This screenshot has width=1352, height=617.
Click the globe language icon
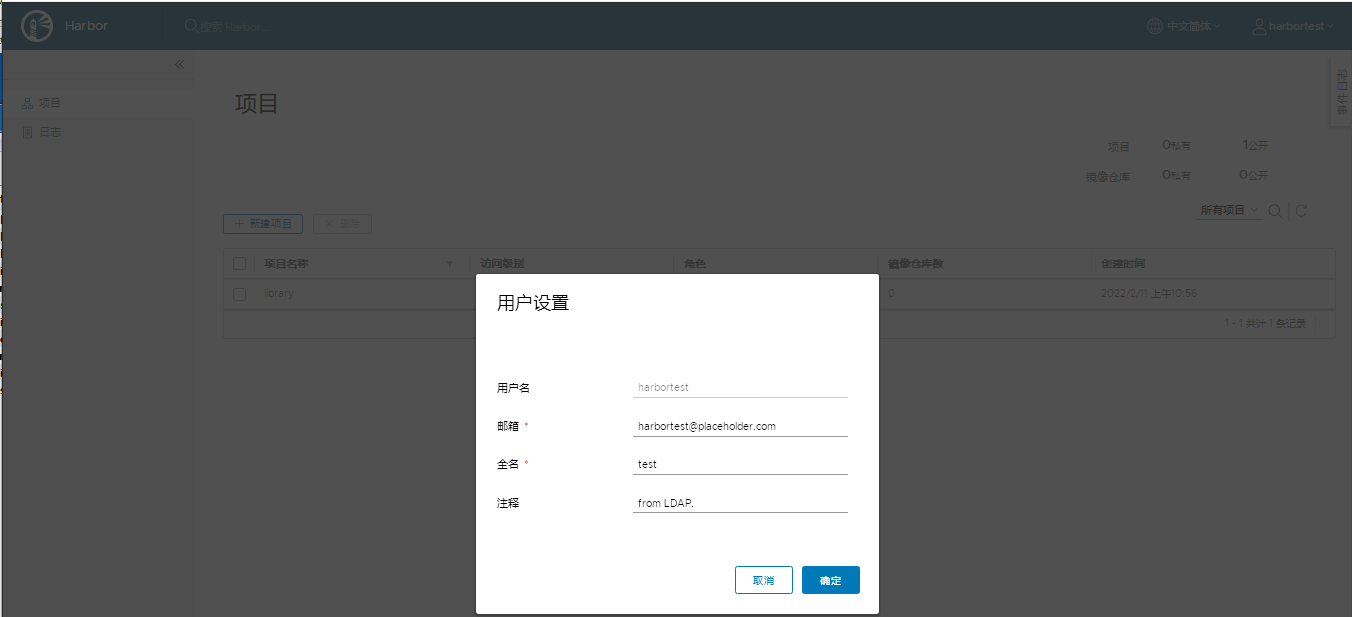(1155, 26)
